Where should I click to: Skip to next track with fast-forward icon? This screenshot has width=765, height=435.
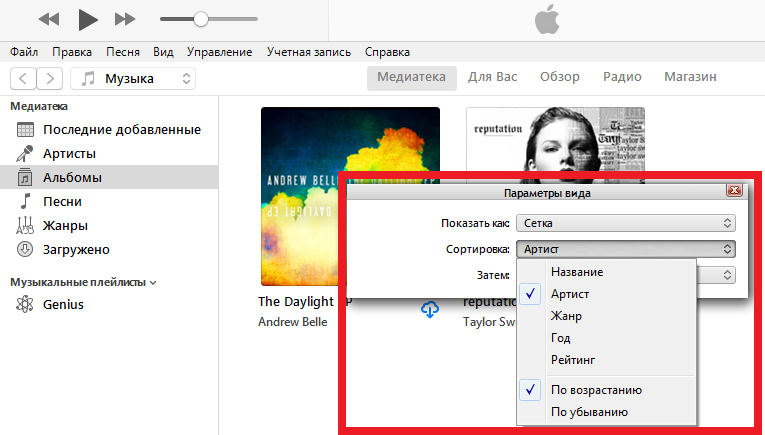(x=125, y=18)
